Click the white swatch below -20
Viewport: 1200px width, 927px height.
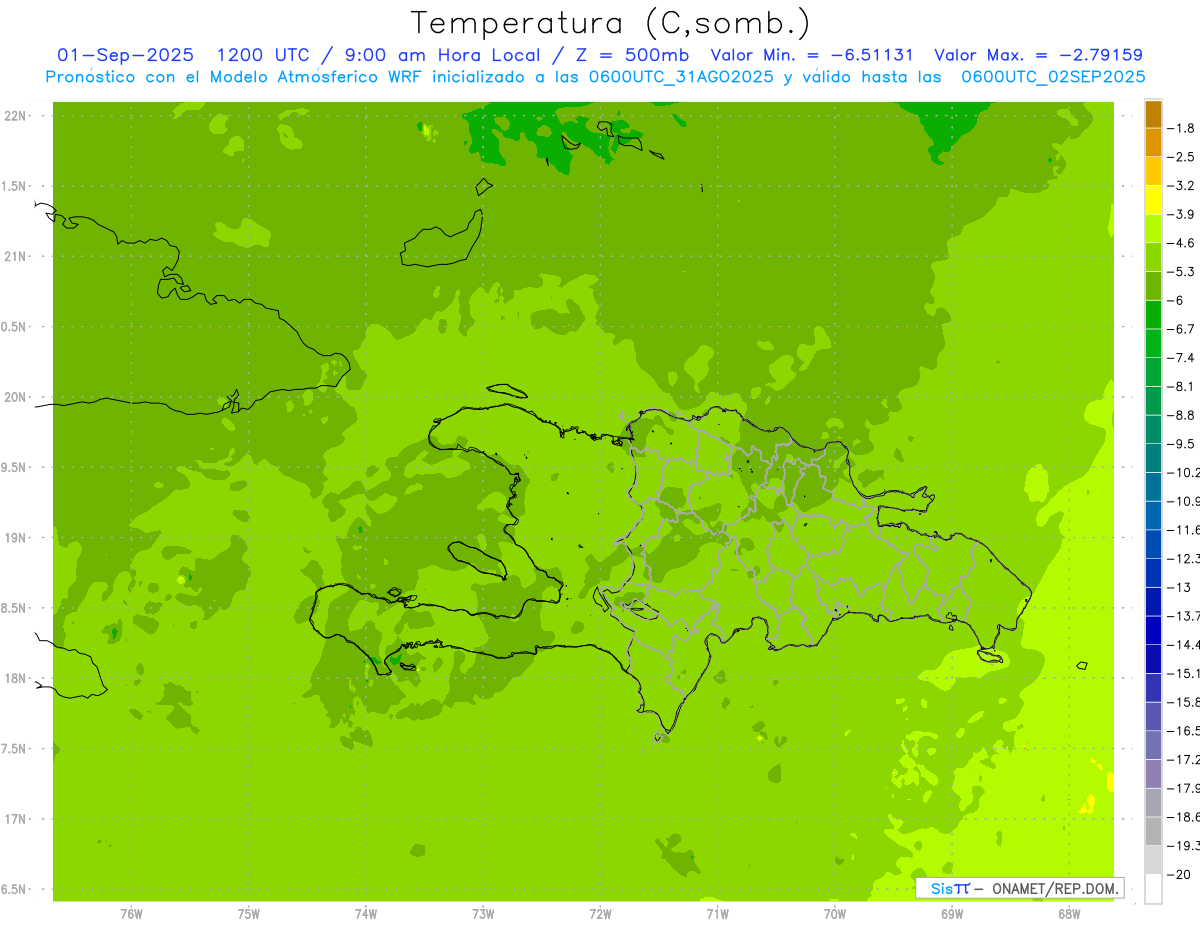point(1153,888)
